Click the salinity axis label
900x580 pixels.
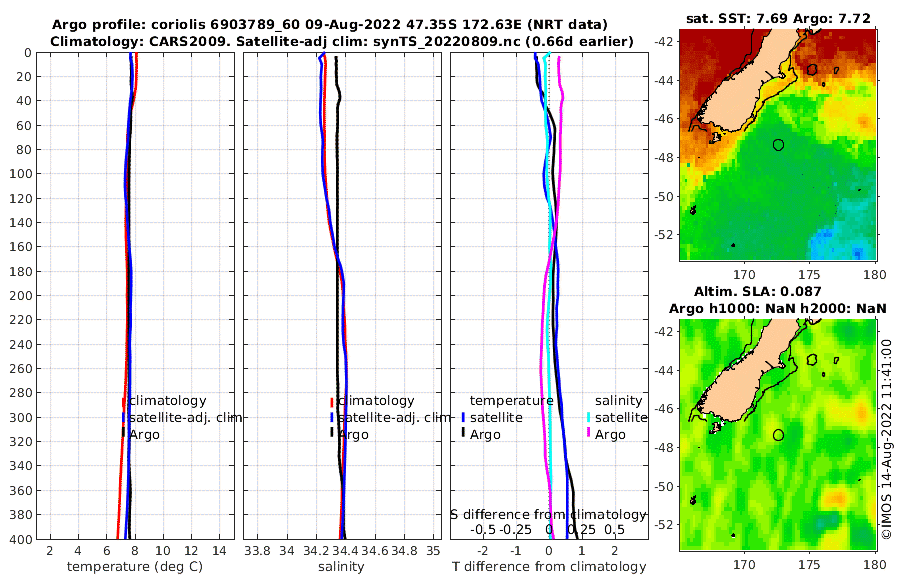click(x=341, y=567)
